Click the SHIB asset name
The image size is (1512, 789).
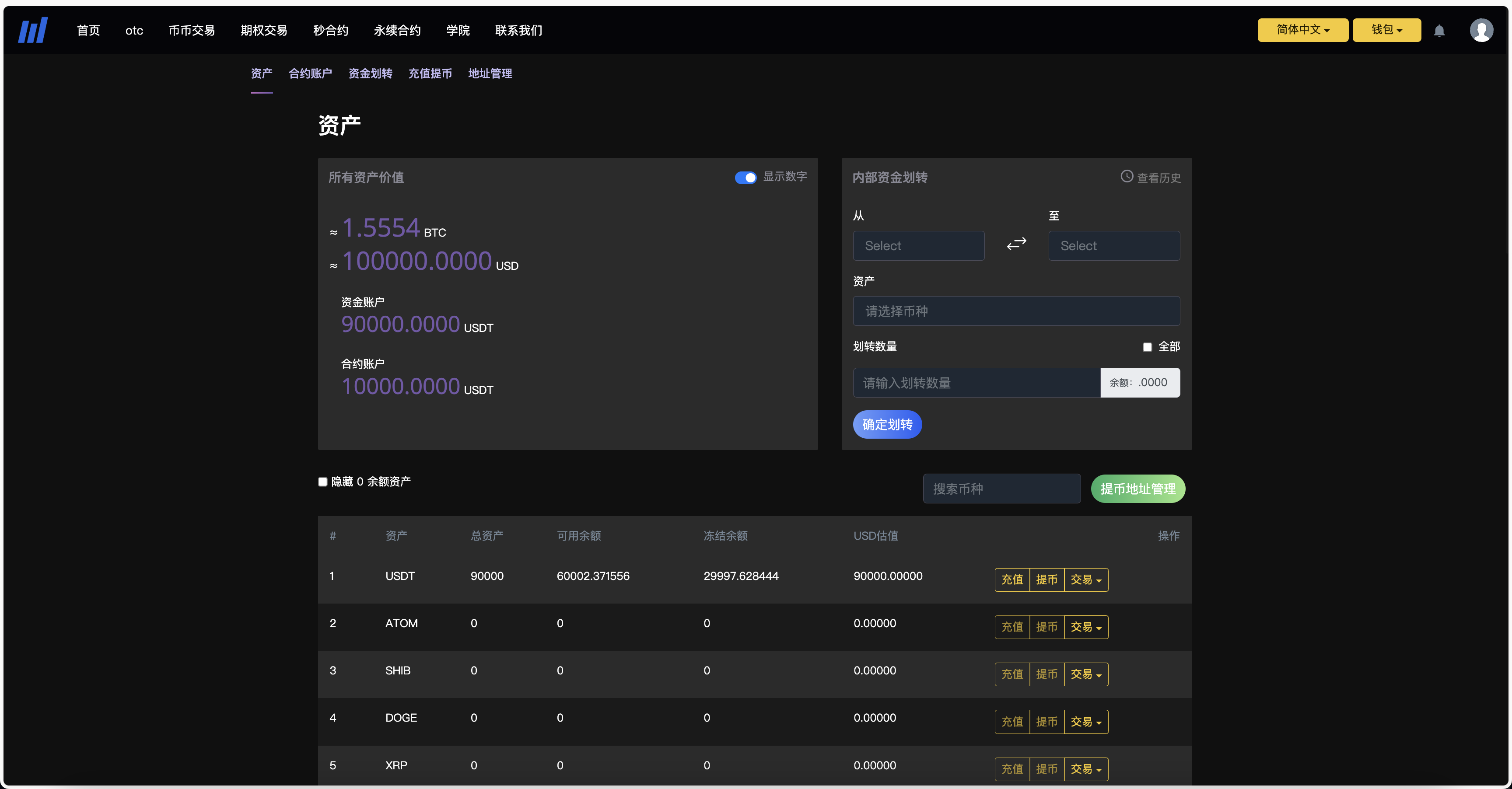(397, 670)
